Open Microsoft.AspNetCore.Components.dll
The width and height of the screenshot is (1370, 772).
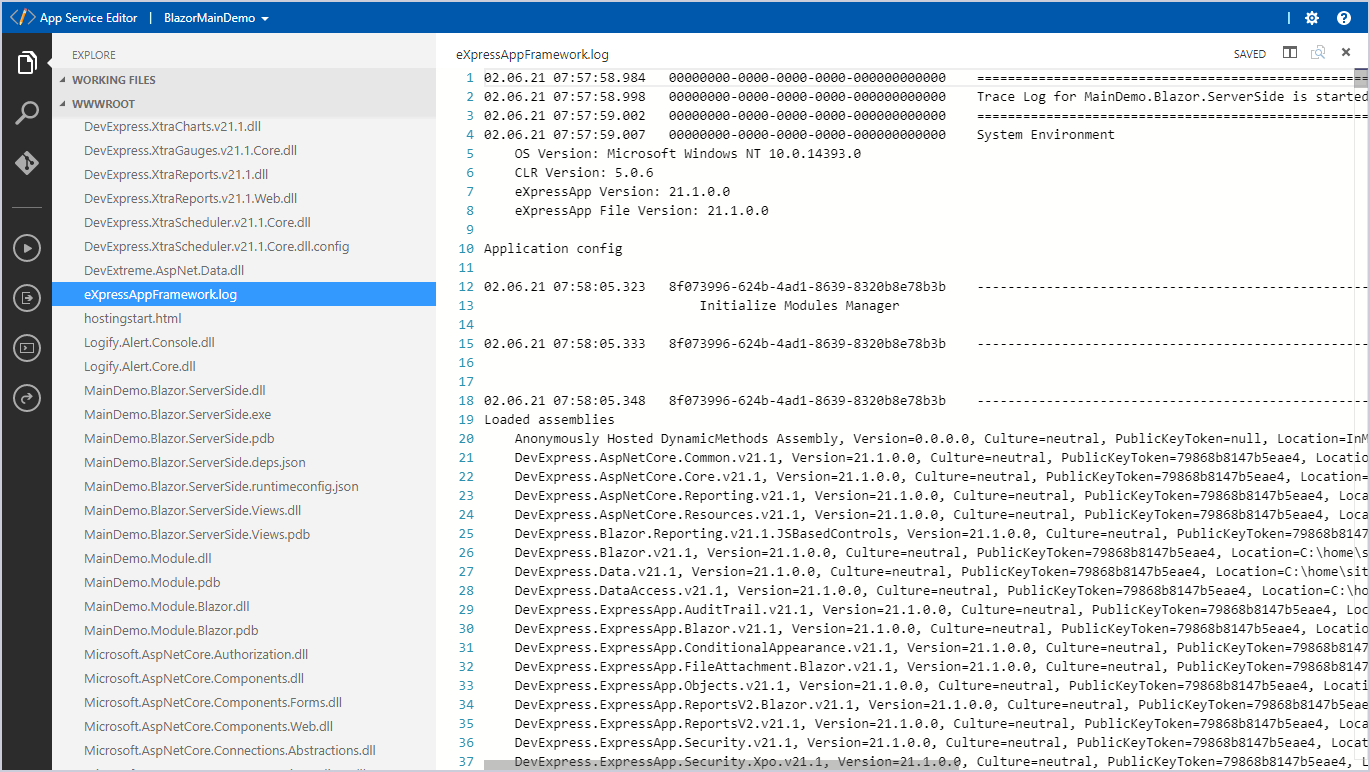(194, 678)
